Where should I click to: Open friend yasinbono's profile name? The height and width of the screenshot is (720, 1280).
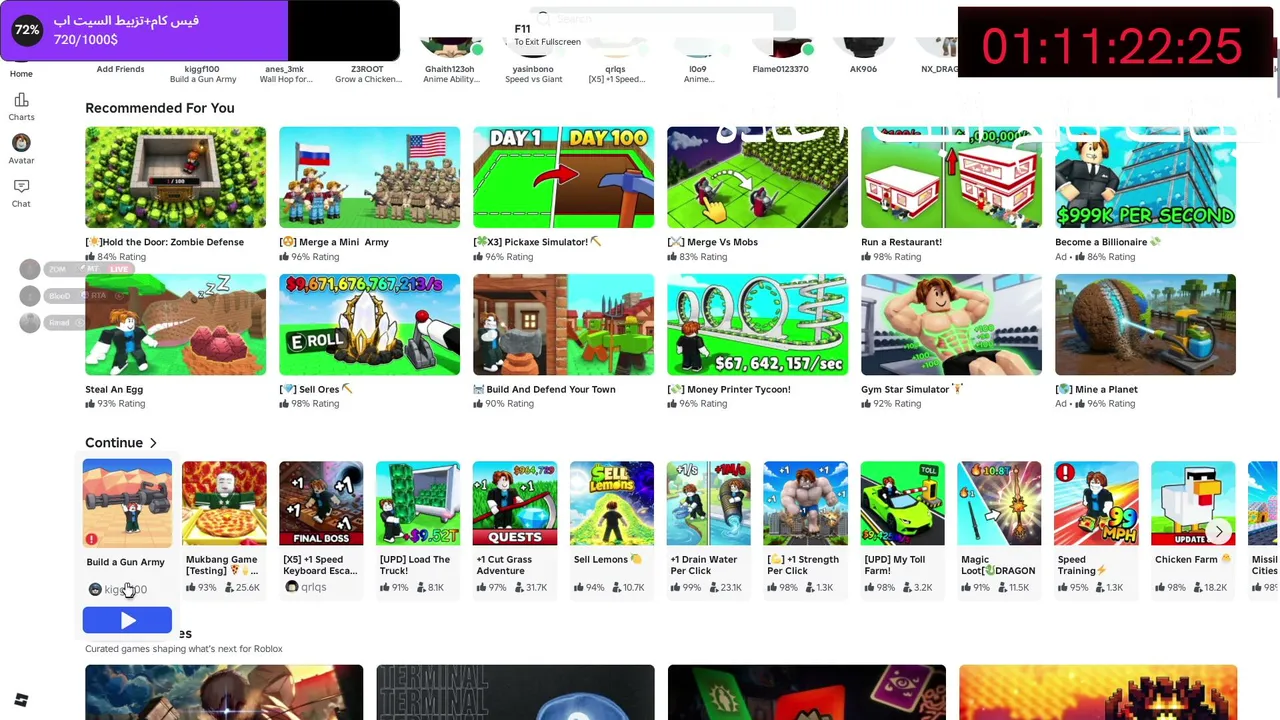pyautogui.click(x=533, y=69)
